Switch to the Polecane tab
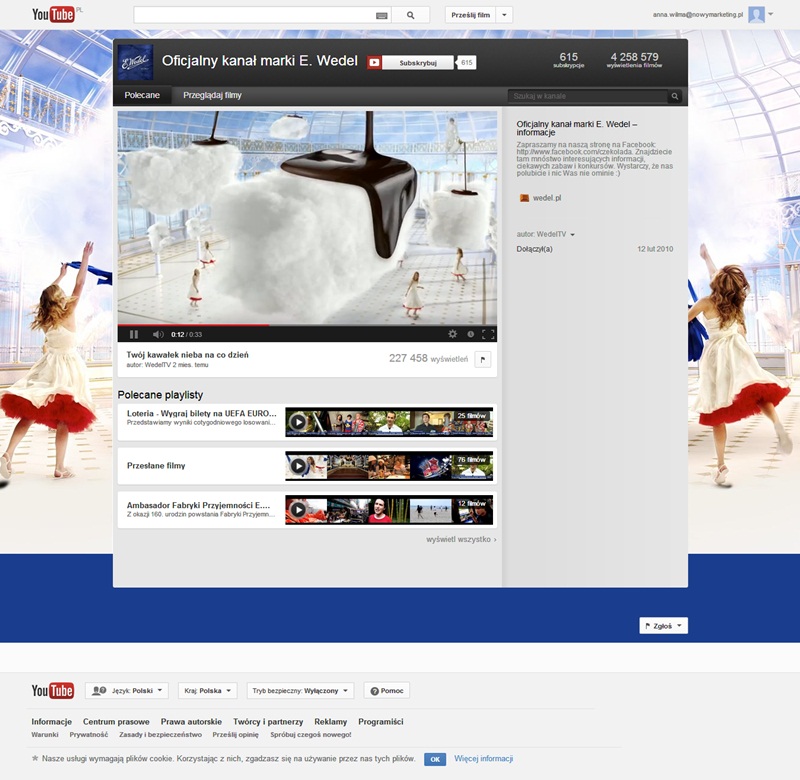Screen dimensions: 800x780 point(142,95)
